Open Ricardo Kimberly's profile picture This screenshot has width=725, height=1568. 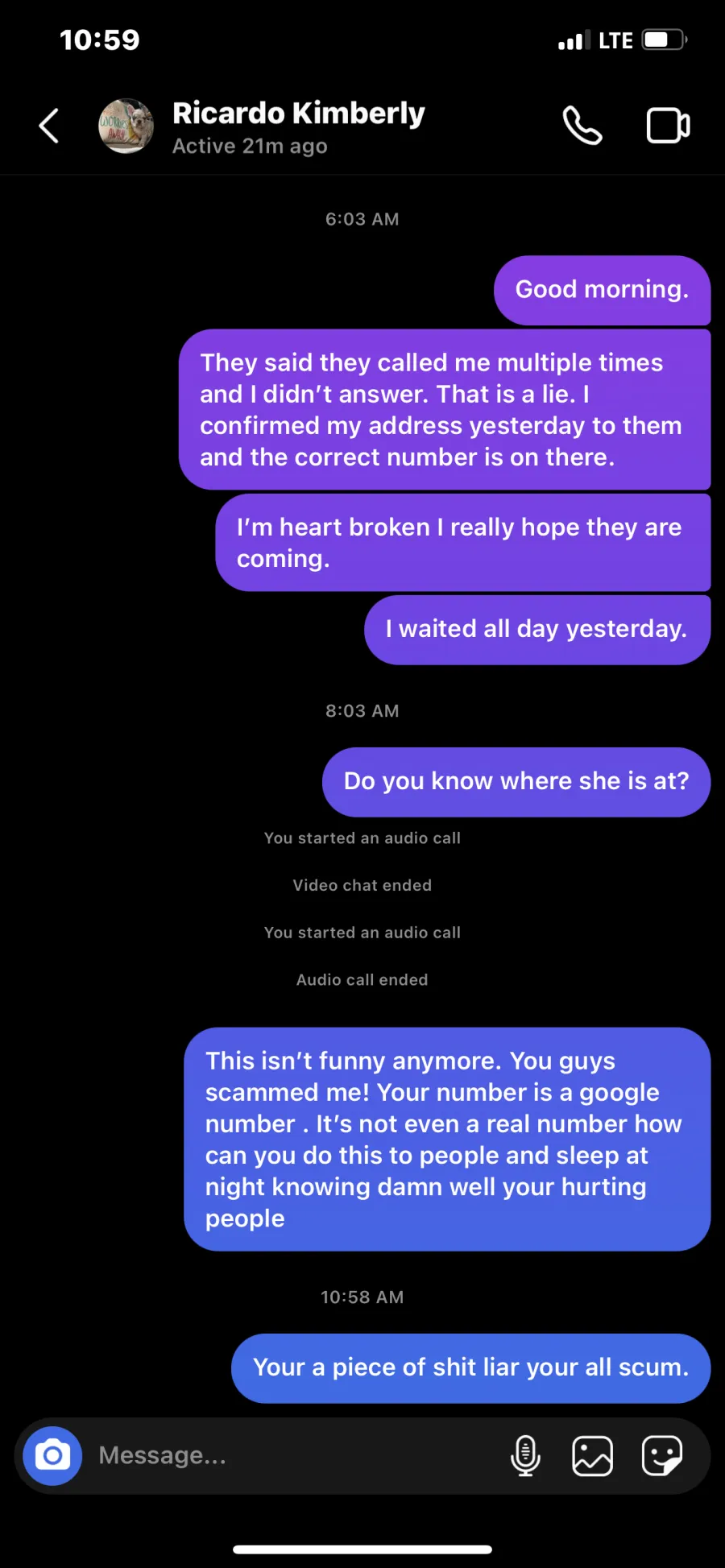pos(126,126)
